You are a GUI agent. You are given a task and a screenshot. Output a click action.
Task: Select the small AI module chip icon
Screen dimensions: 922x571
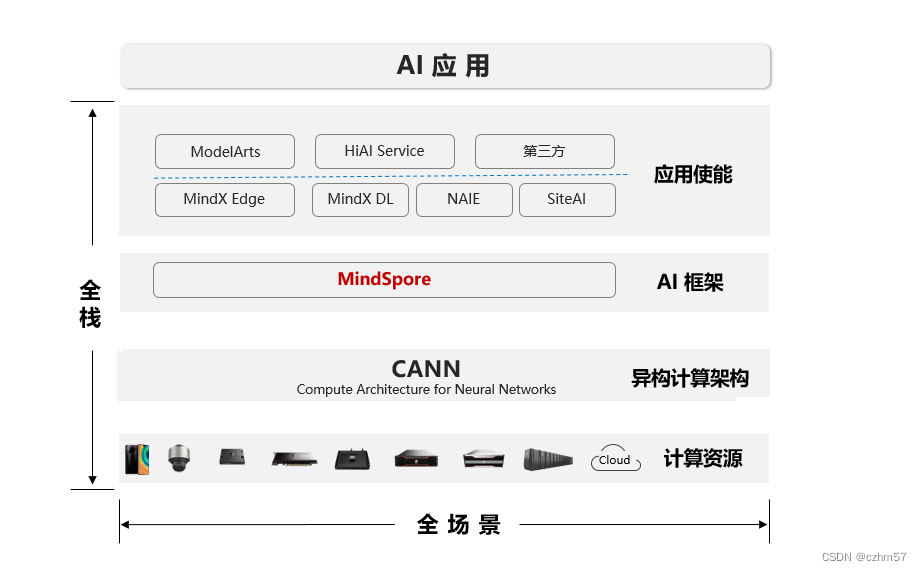(232, 457)
